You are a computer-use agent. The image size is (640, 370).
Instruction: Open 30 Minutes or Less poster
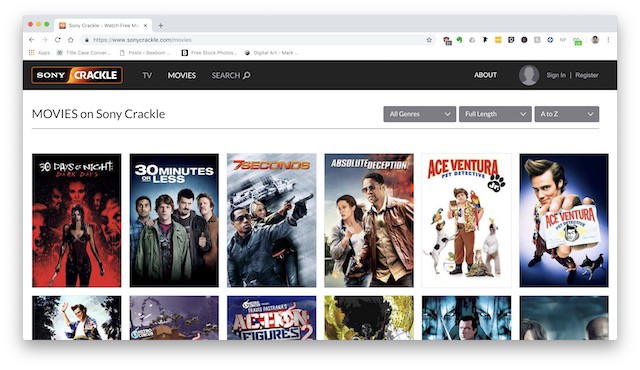pyautogui.click(x=174, y=220)
